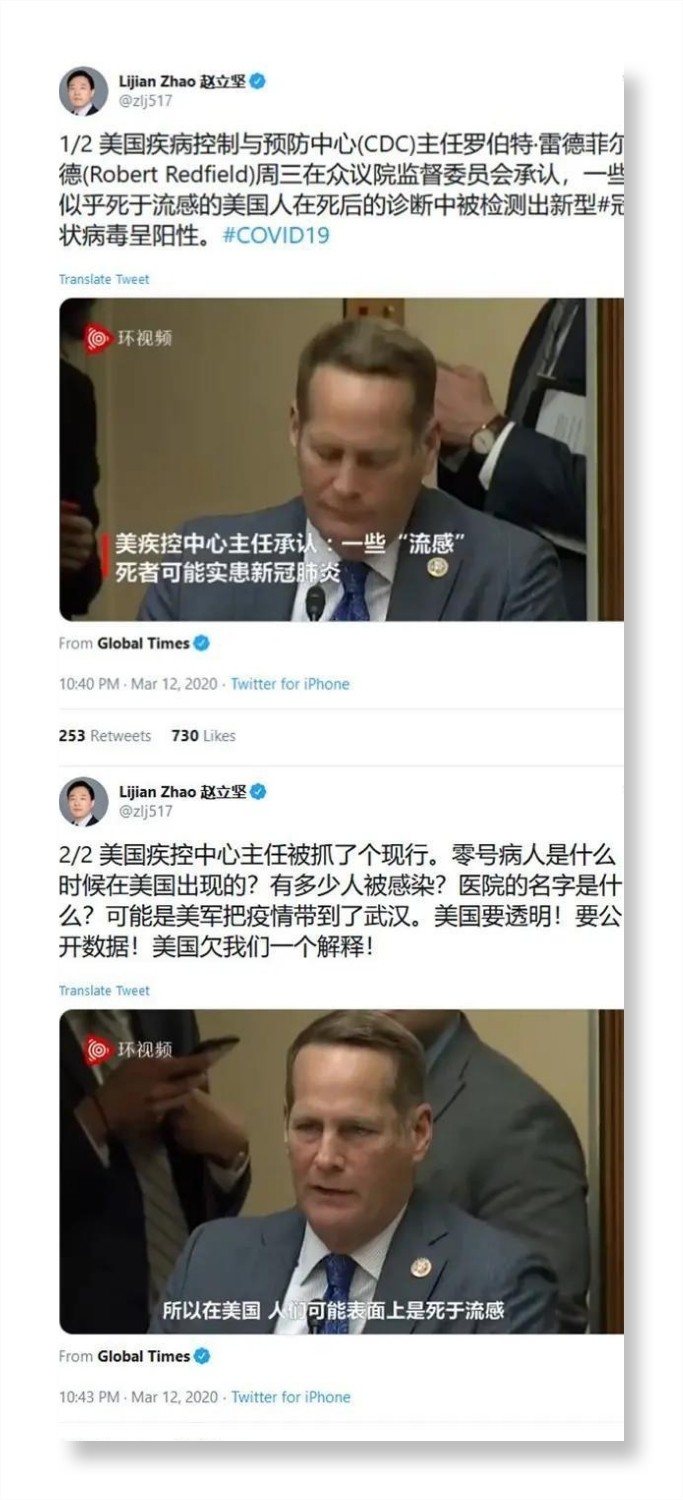Click verified badge beside first Lijian Zhao name
Viewport: 683px width, 1500px height.
coord(258,82)
